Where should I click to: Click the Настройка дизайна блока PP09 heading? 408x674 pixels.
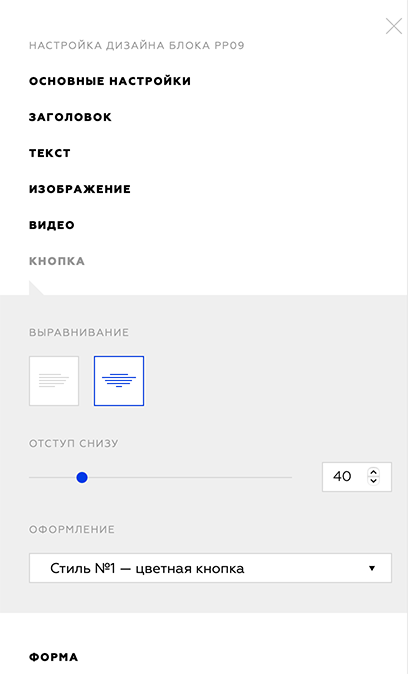(136, 46)
